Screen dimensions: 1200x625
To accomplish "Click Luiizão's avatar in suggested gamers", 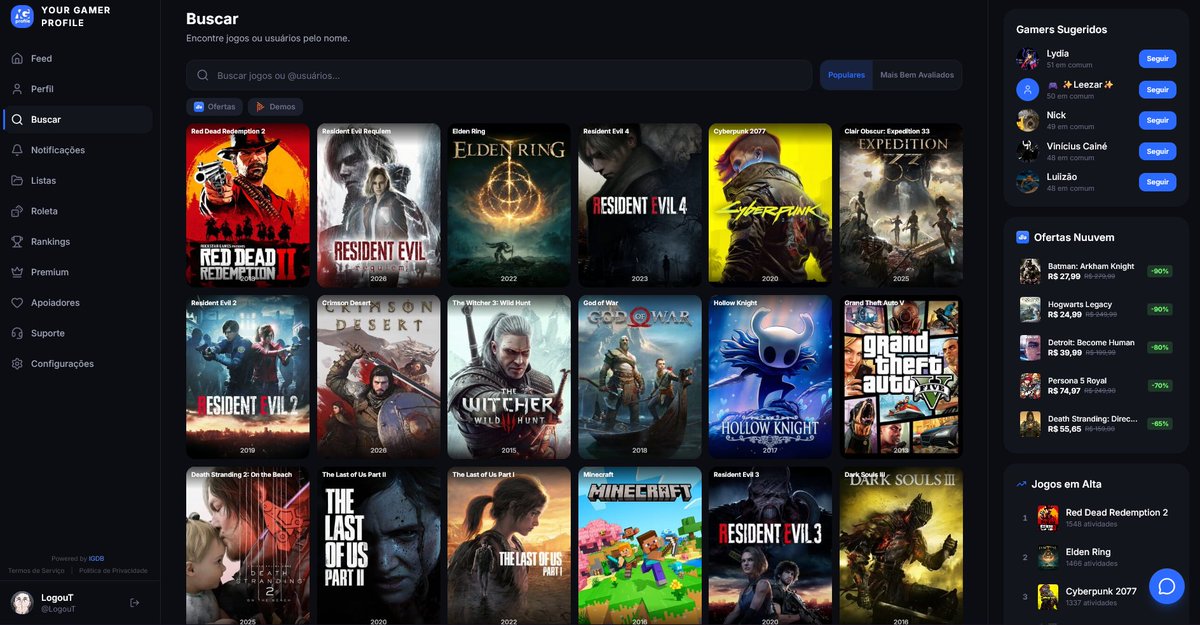I will pyautogui.click(x=1027, y=182).
